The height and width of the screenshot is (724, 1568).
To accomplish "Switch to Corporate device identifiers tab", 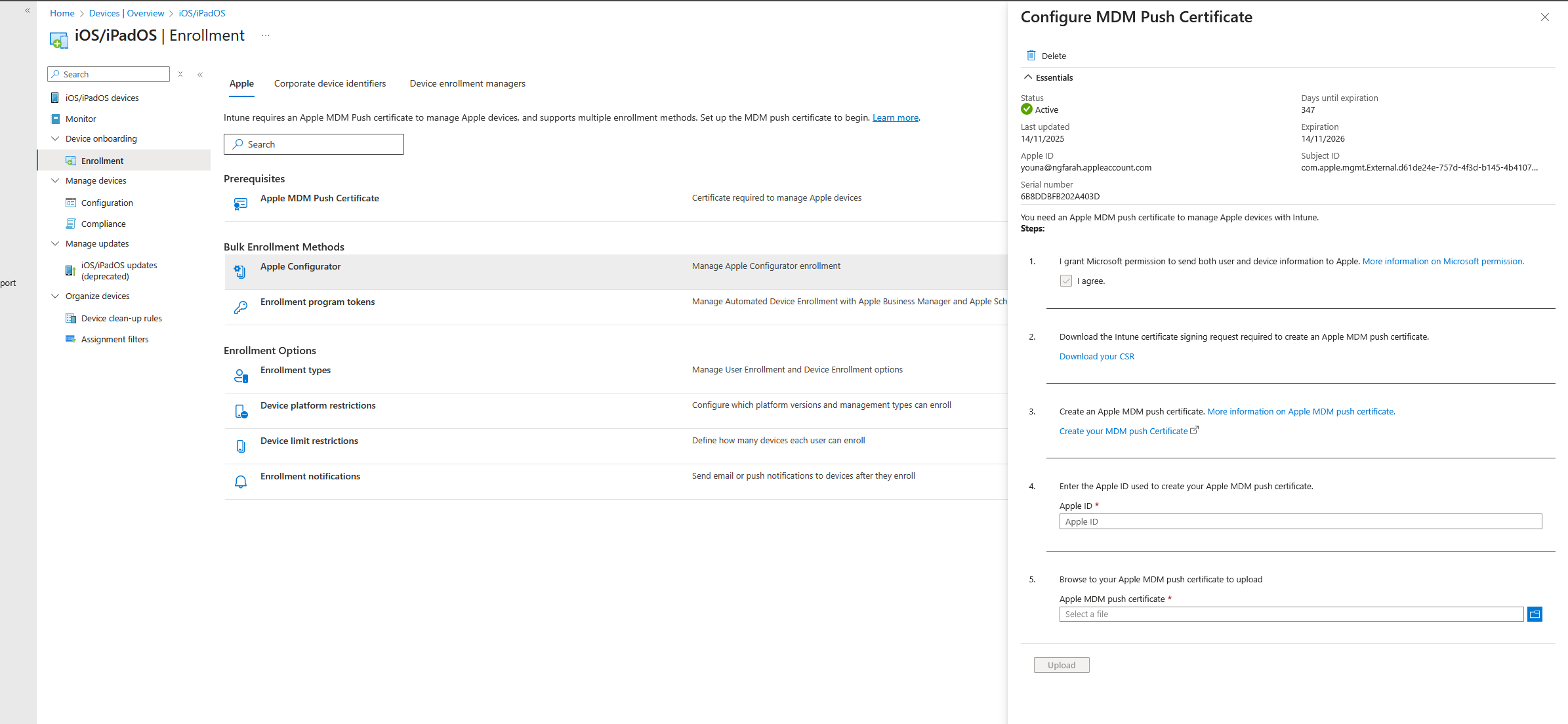I will pos(330,83).
